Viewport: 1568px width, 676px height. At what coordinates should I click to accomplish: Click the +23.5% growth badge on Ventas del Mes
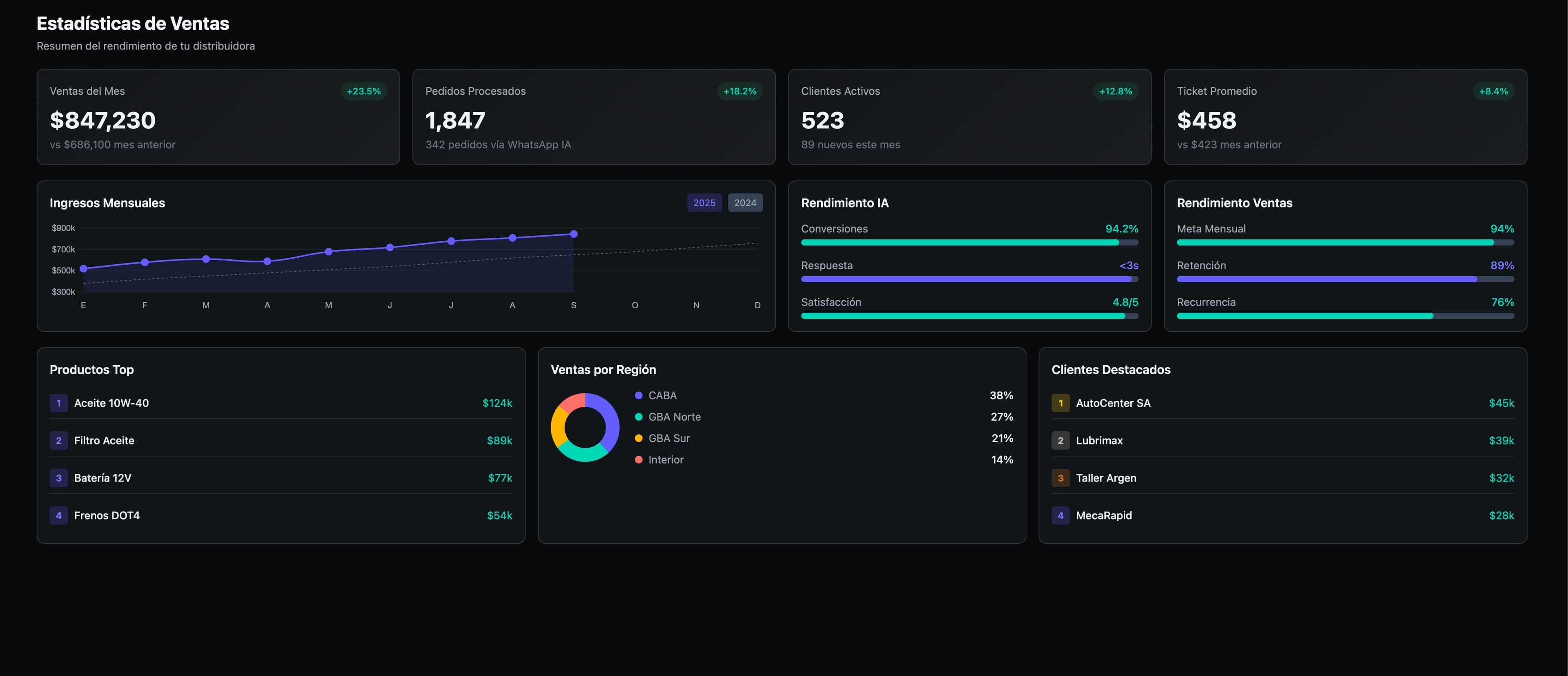pyautogui.click(x=363, y=91)
